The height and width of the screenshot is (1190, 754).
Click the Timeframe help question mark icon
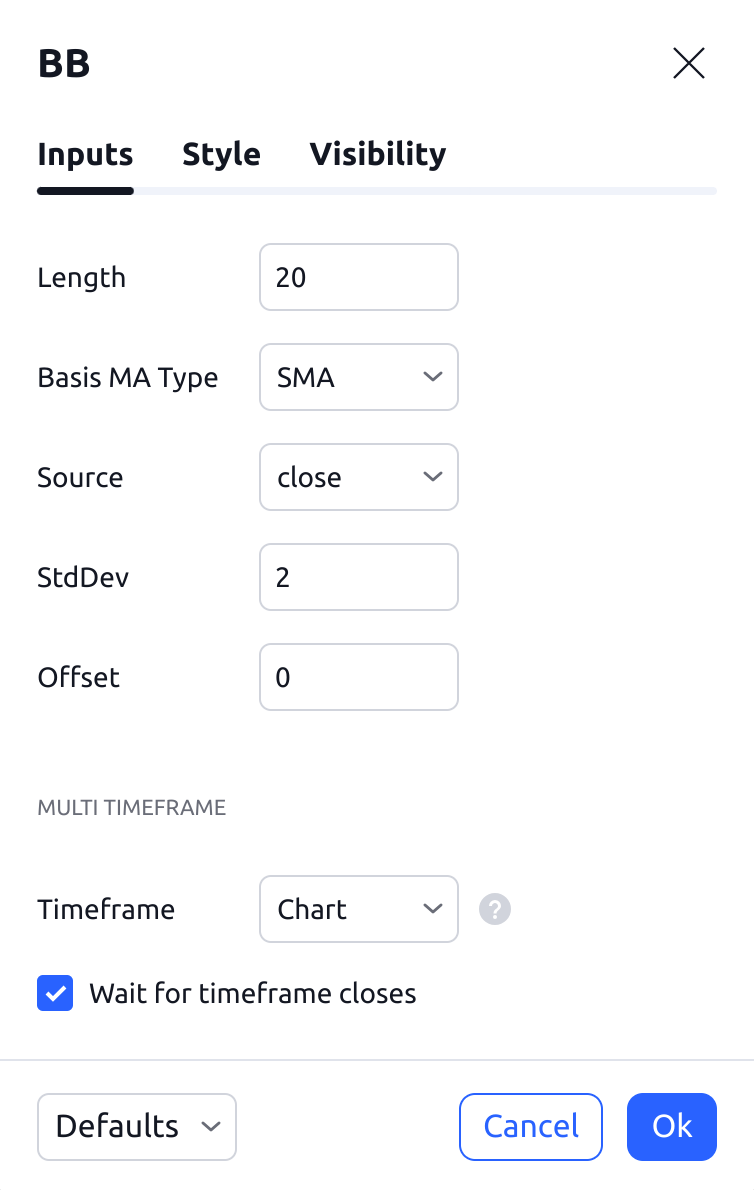coord(495,909)
